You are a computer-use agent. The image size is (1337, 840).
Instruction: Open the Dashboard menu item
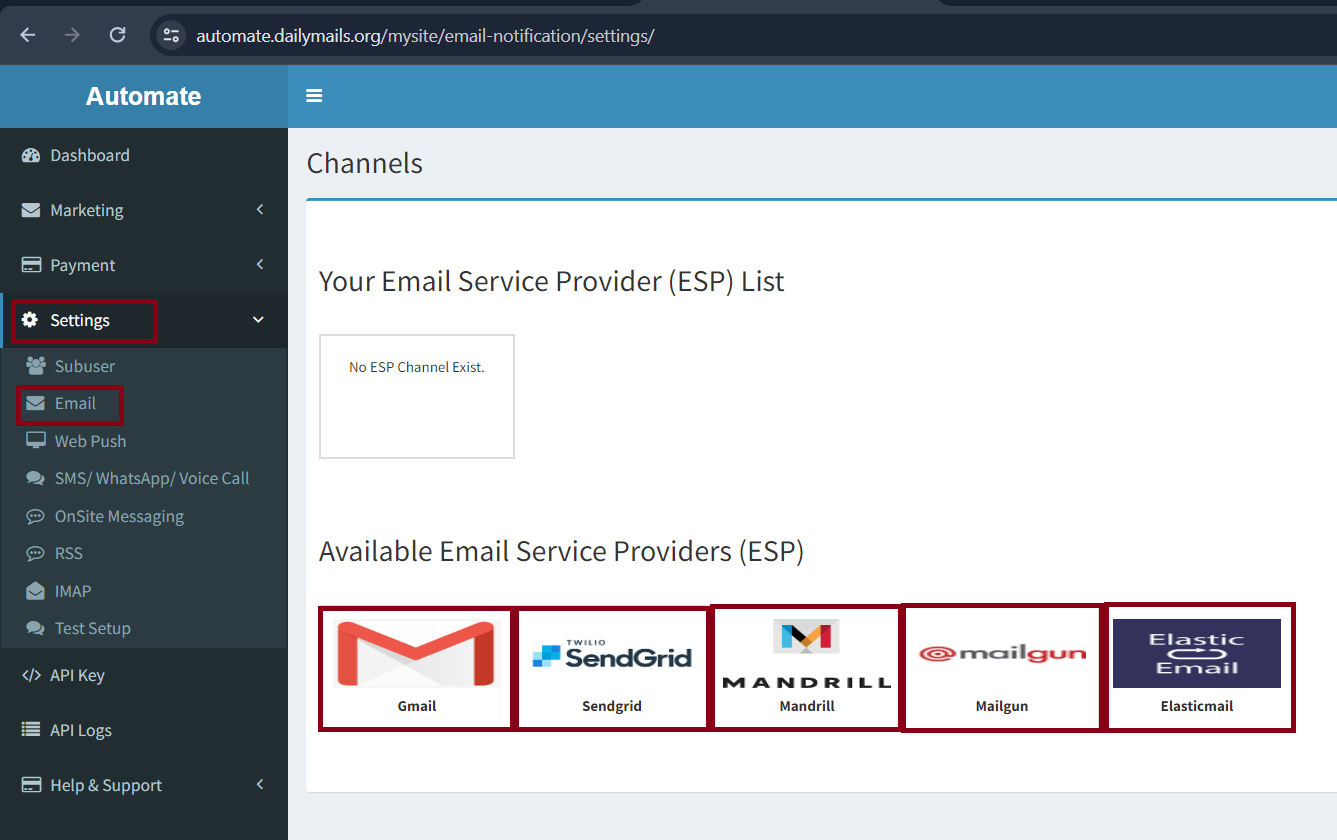(90, 155)
